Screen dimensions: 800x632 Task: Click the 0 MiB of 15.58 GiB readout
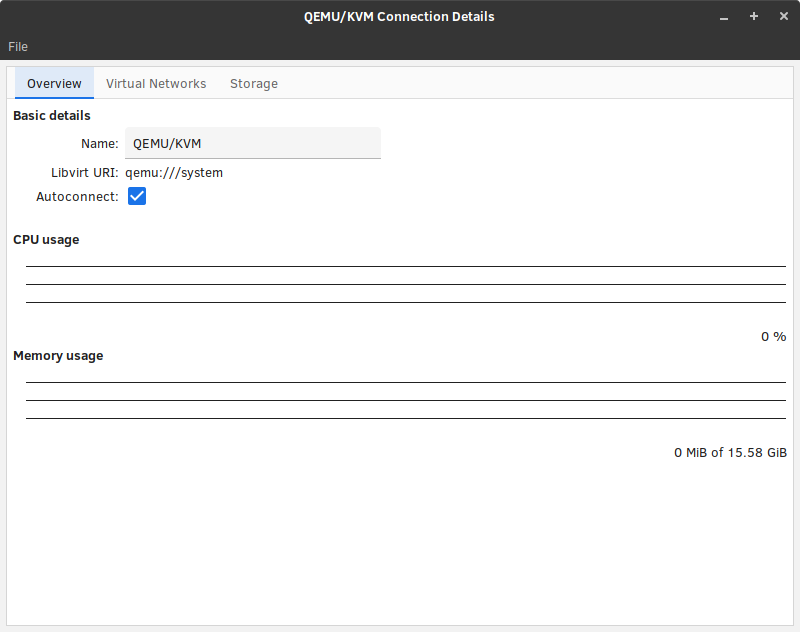pos(730,452)
